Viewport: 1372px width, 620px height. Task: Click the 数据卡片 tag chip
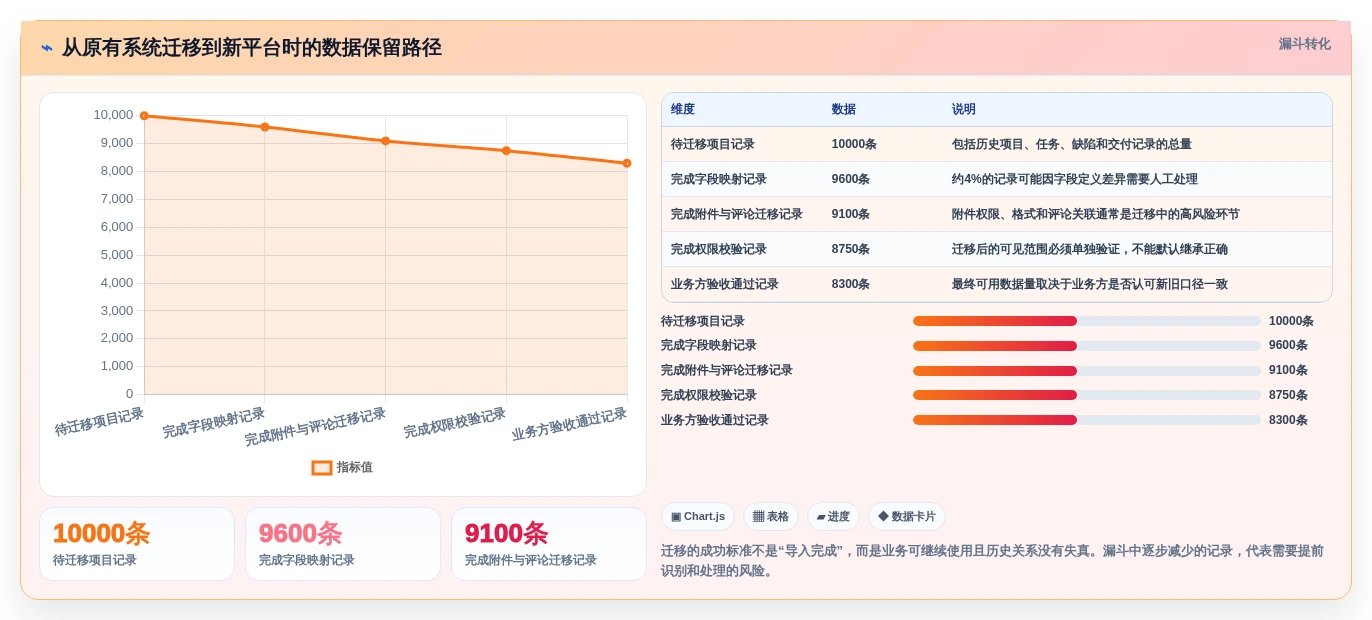pos(907,517)
